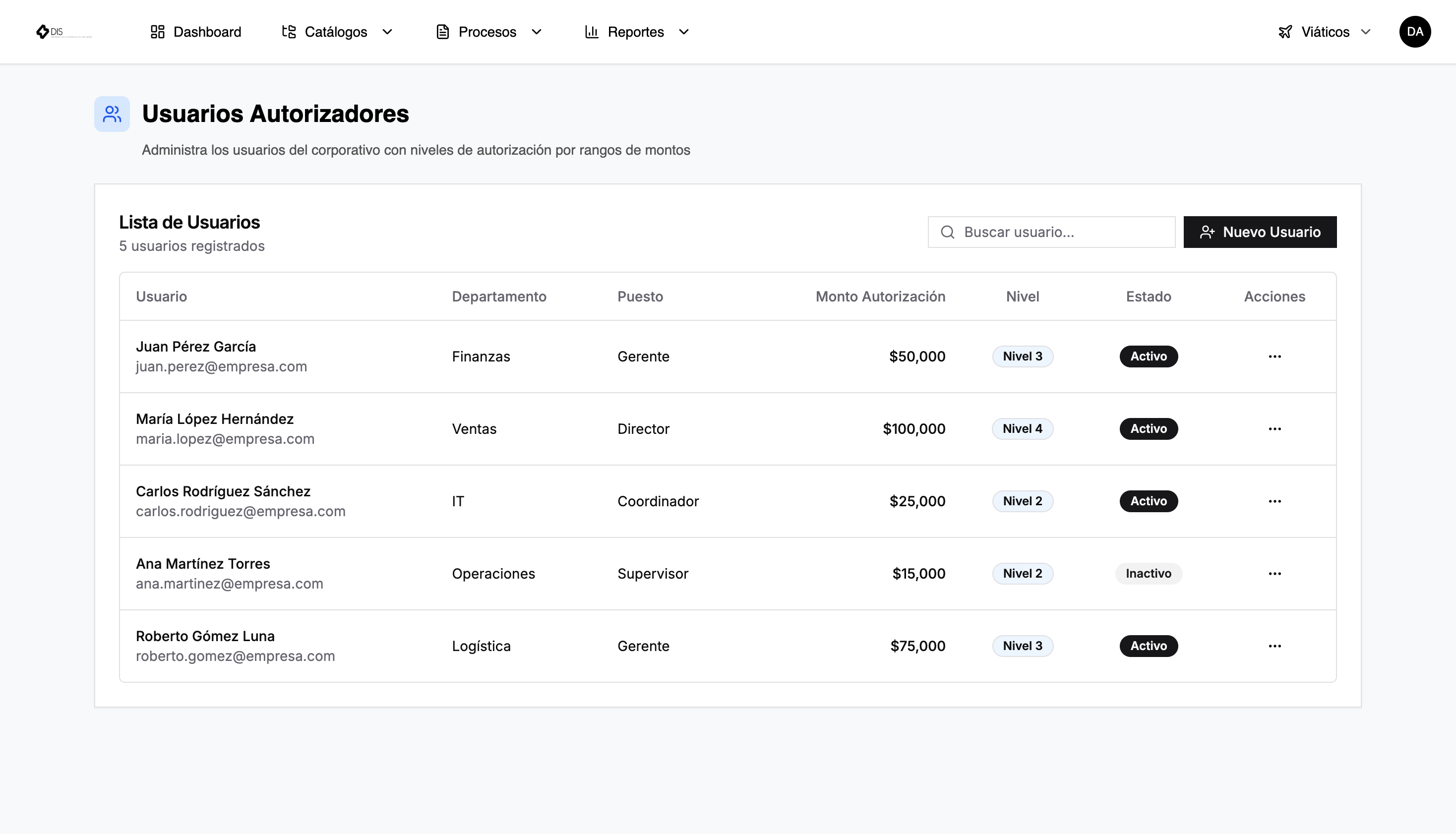The width and height of the screenshot is (1456, 834).
Task: Click email juan.perez@empresa.com
Action: 221,366
